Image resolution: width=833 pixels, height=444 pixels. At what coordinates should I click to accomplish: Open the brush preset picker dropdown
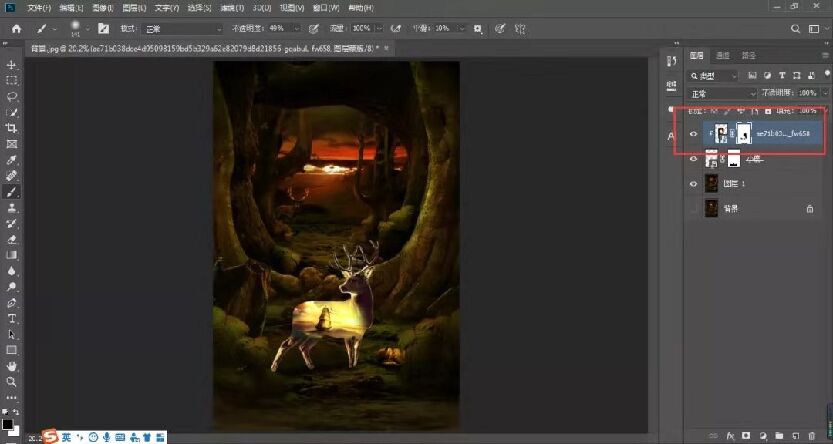(x=88, y=29)
